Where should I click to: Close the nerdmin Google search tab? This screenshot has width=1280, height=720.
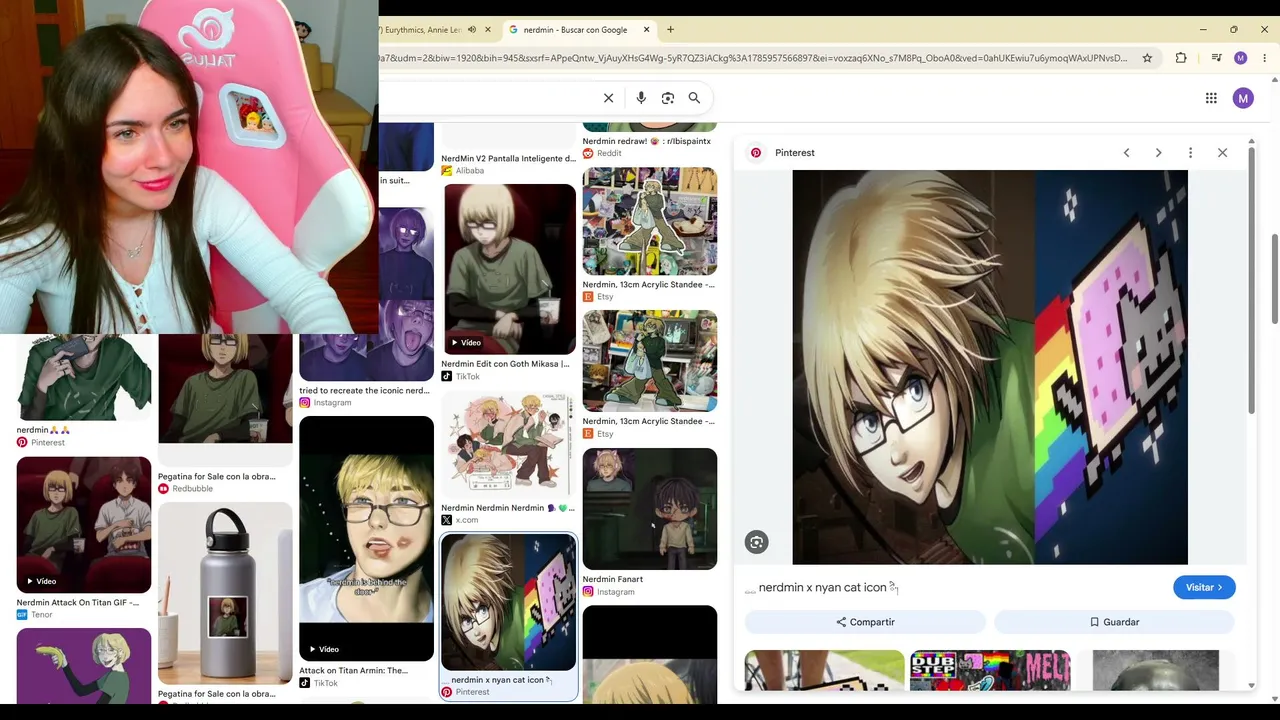point(646,30)
